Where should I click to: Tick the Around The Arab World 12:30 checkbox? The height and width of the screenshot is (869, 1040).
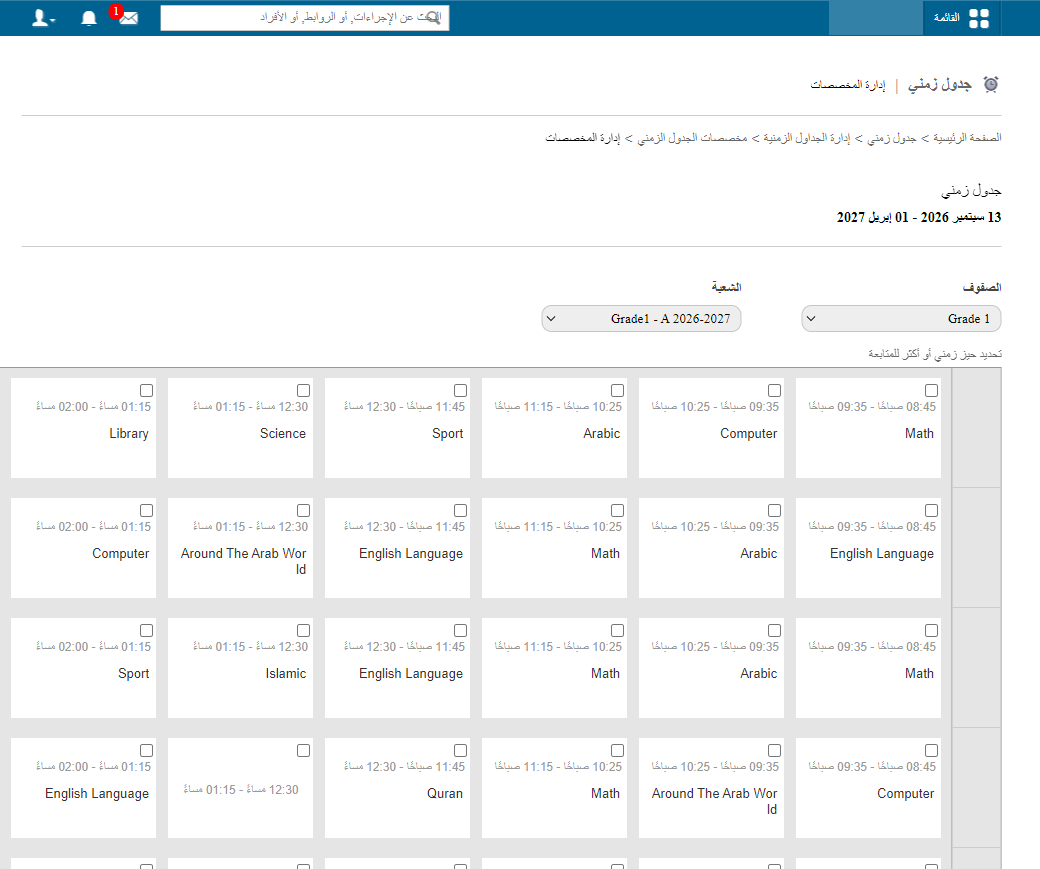tap(304, 511)
